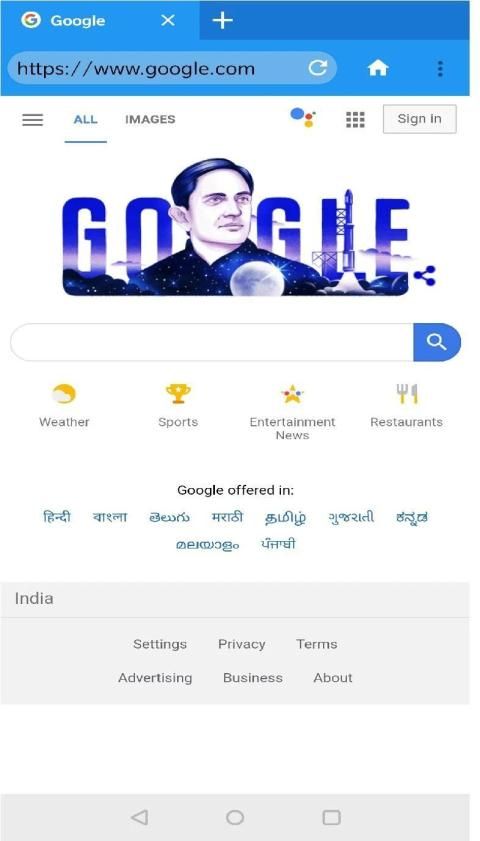This screenshot has width=480, height=841.
Task: Open the Weather shortcut
Action: [x=64, y=405]
